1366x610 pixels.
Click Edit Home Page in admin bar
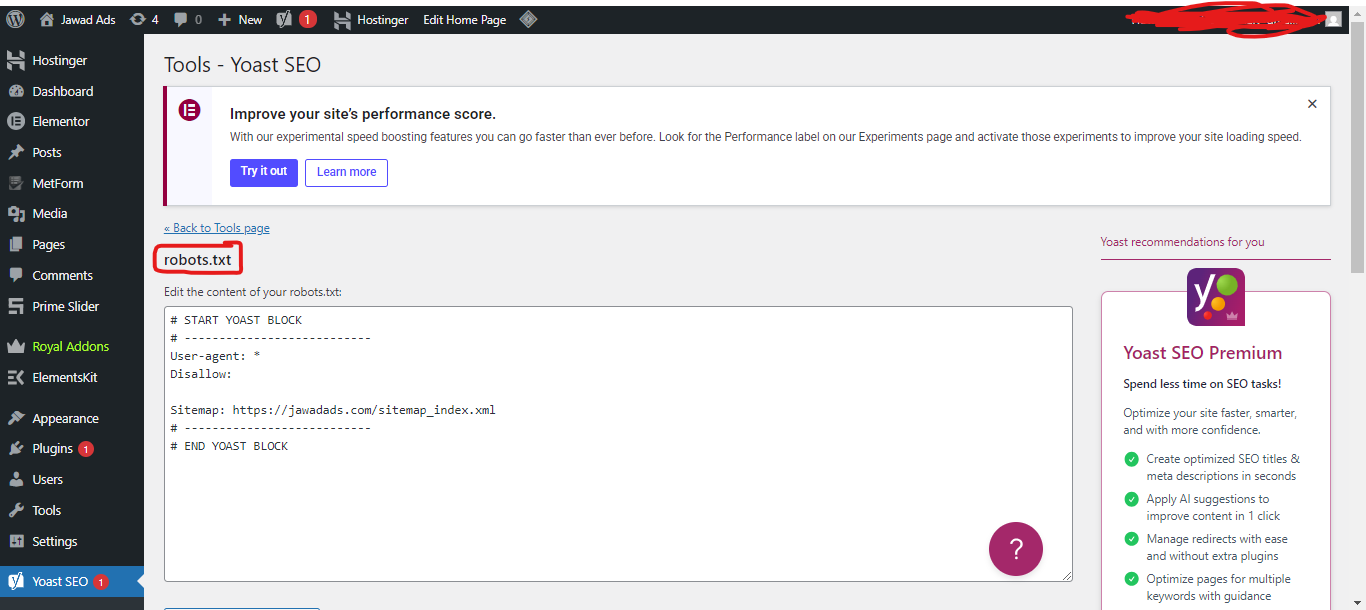pyautogui.click(x=464, y=19)
